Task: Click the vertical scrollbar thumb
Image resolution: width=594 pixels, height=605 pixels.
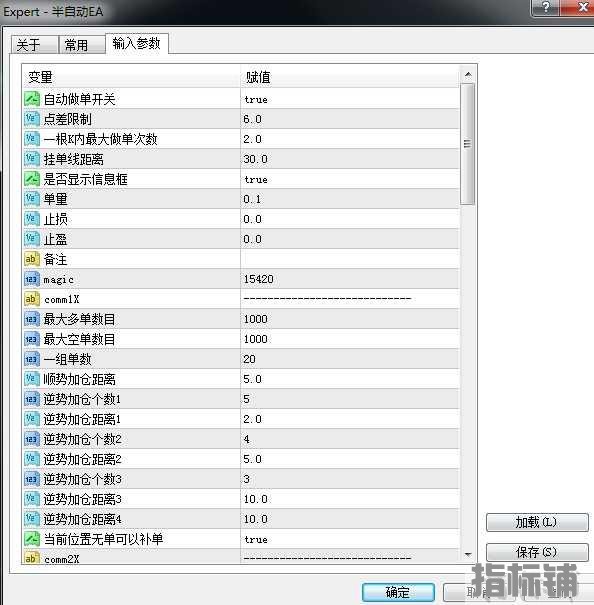Action: 468,144
